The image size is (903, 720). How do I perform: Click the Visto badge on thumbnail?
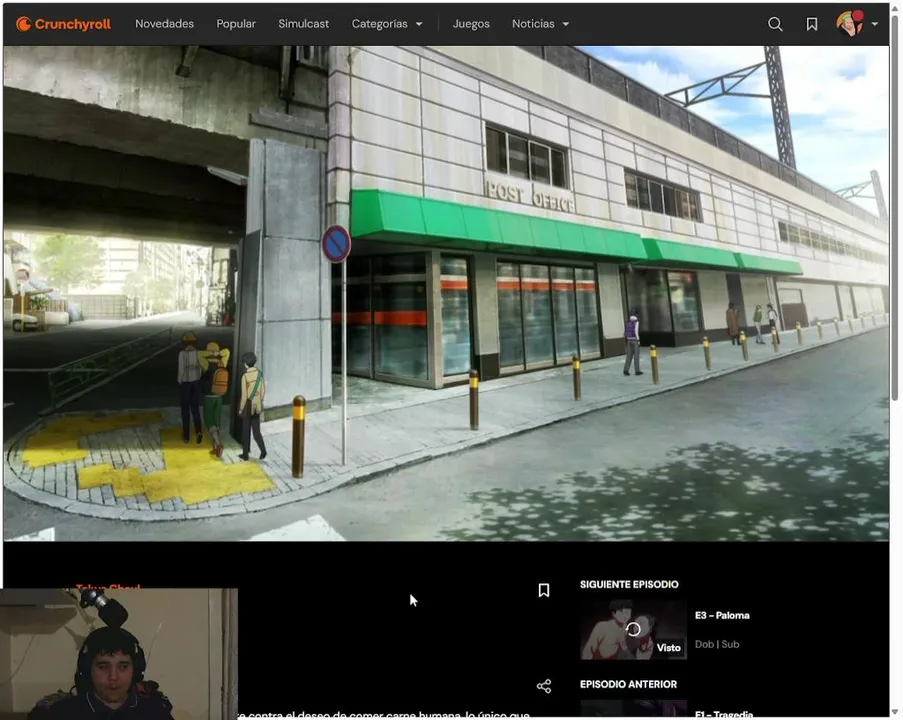[x=668, y=648]
